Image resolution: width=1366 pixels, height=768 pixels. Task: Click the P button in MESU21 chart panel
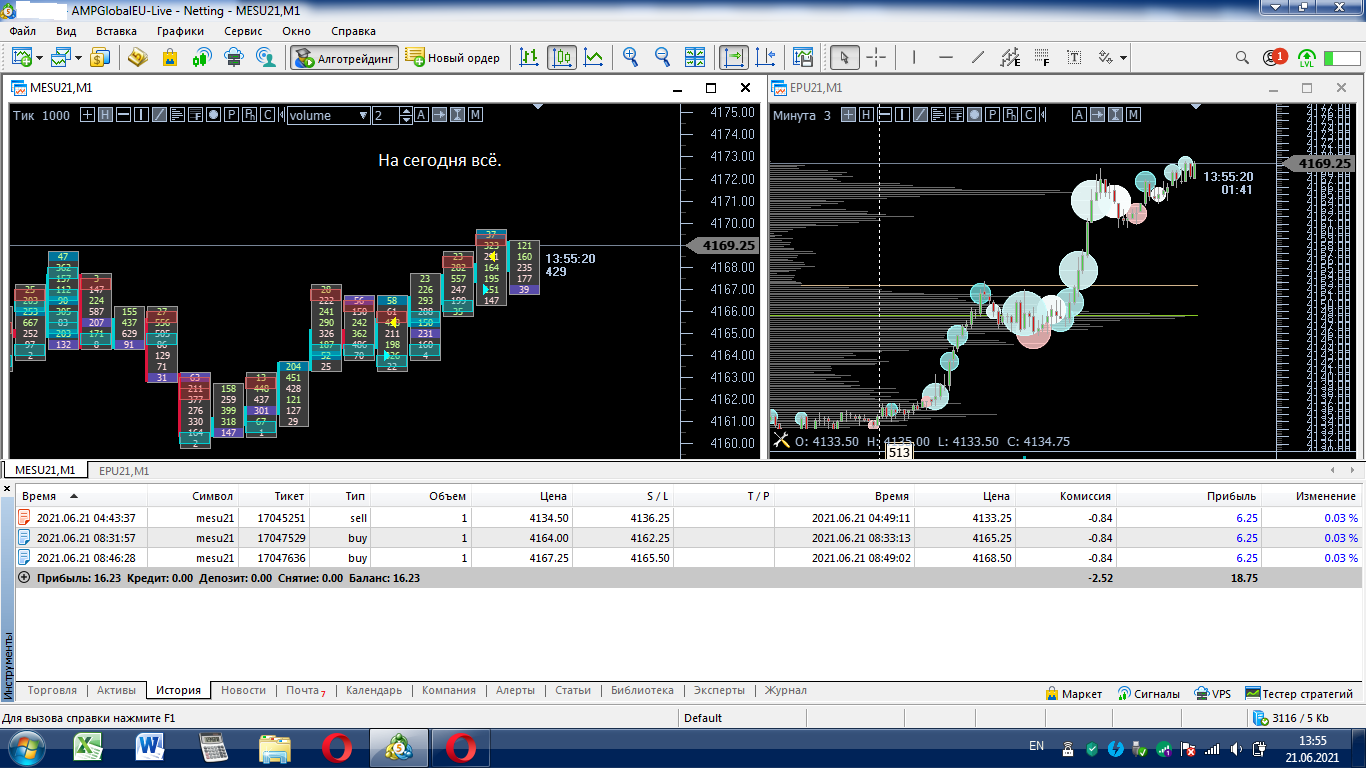(231, 115)
